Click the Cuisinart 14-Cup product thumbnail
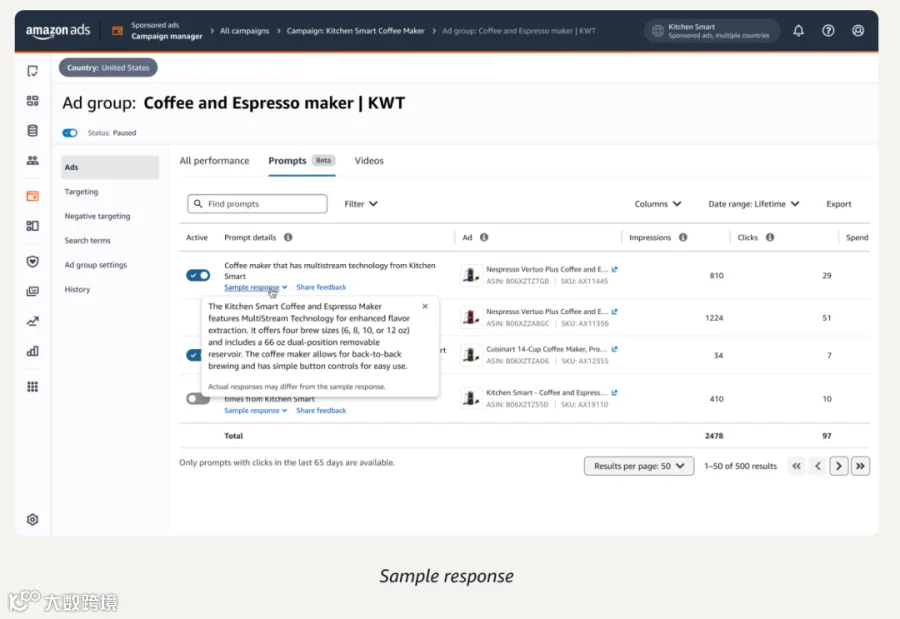This screenshot has height=619, width=900. tap(471, 355)
